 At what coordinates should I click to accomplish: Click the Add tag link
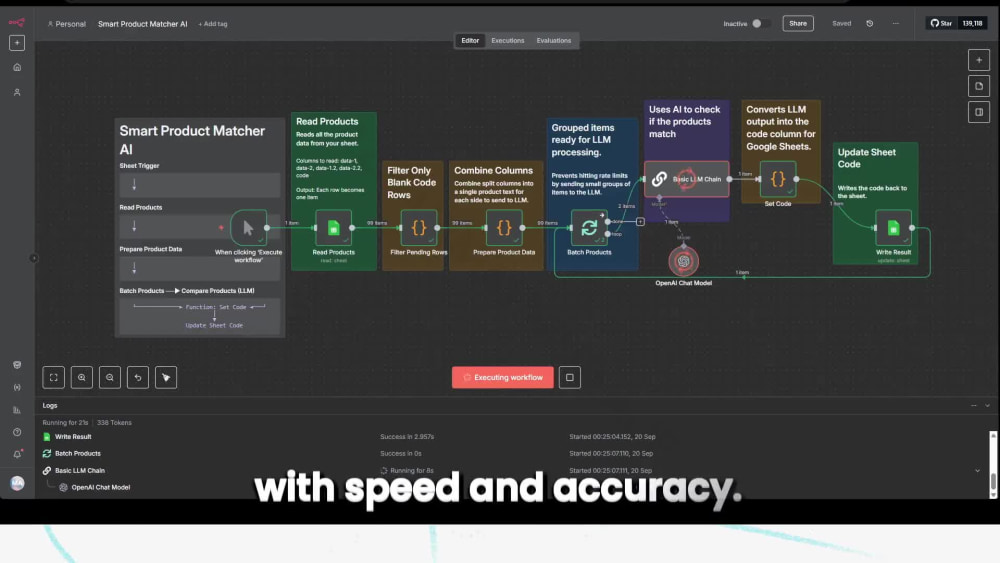coord(212,24)
